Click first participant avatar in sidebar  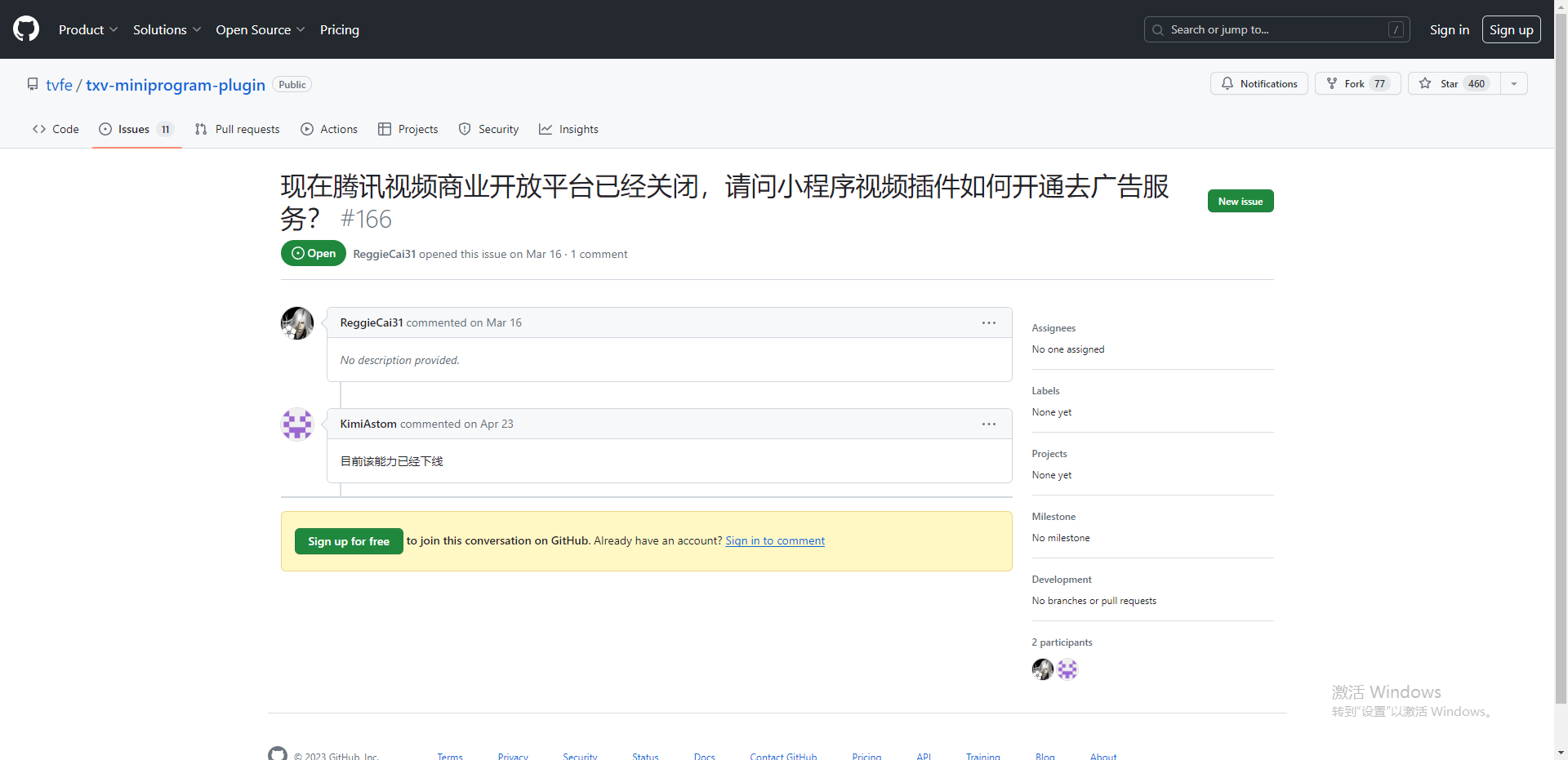[1043, 669]
